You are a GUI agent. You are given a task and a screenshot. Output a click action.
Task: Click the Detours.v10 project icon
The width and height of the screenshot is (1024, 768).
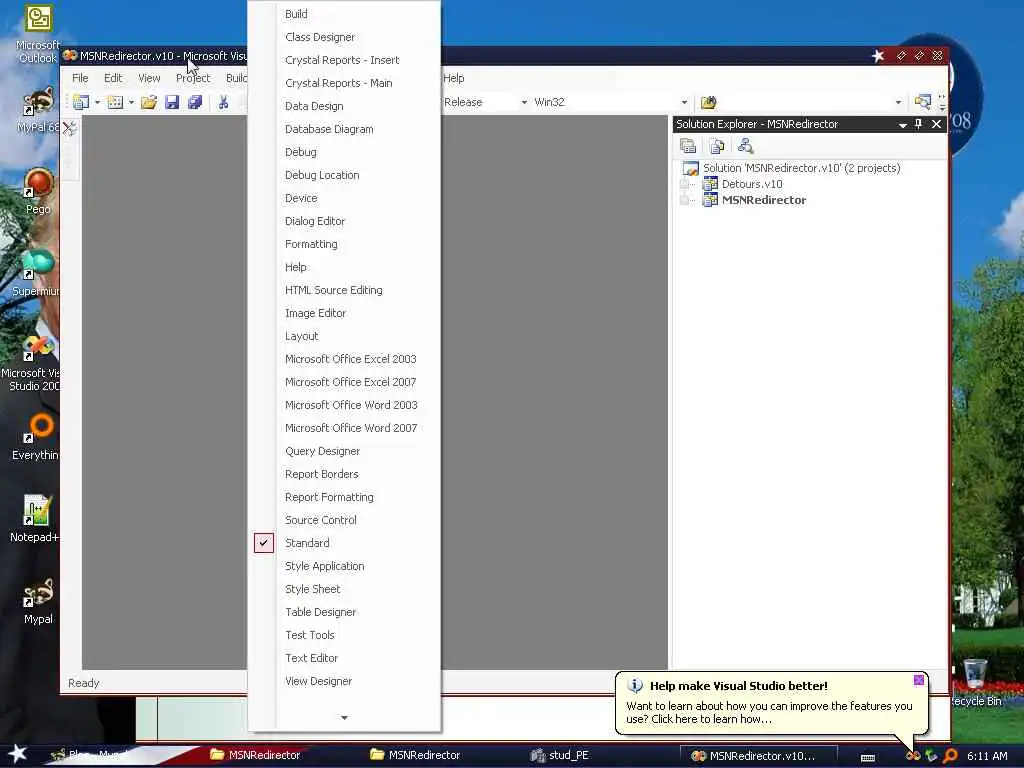[x=710, y=184]
